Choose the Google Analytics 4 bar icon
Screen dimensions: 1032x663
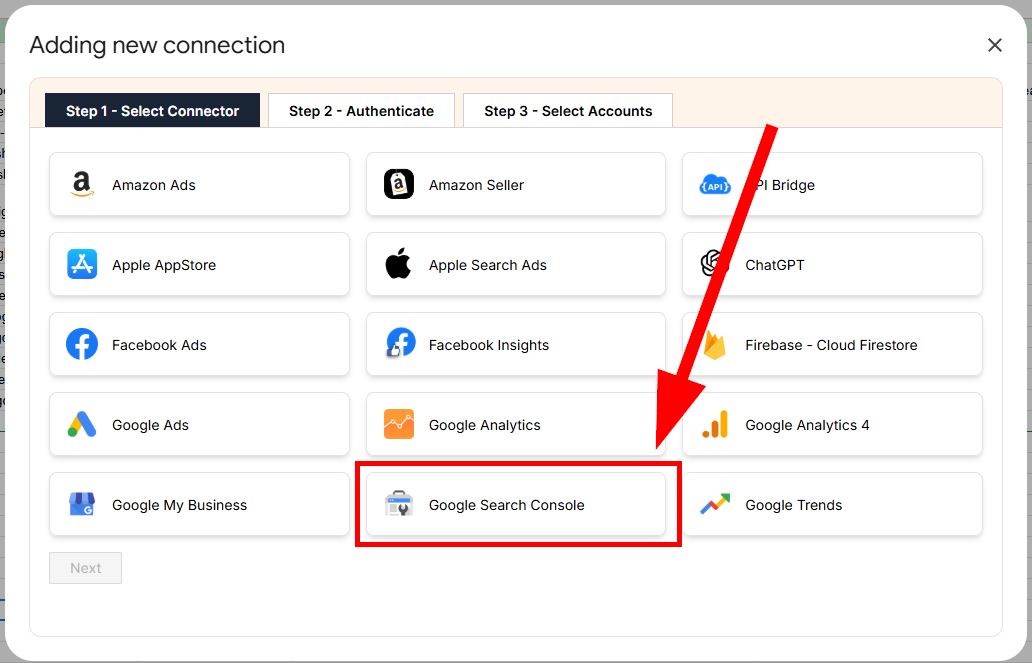(715, 425)
